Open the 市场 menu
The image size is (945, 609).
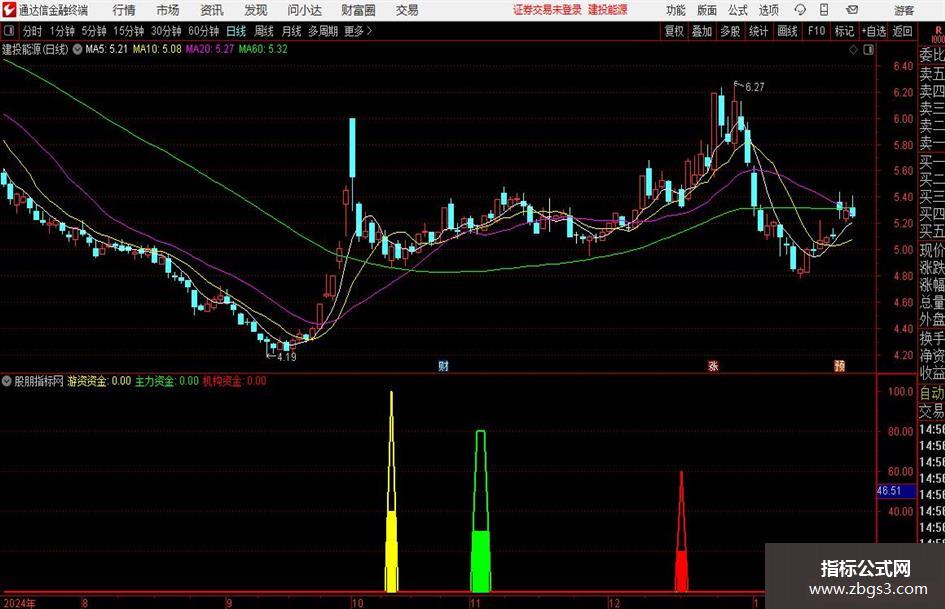(168, 10)
